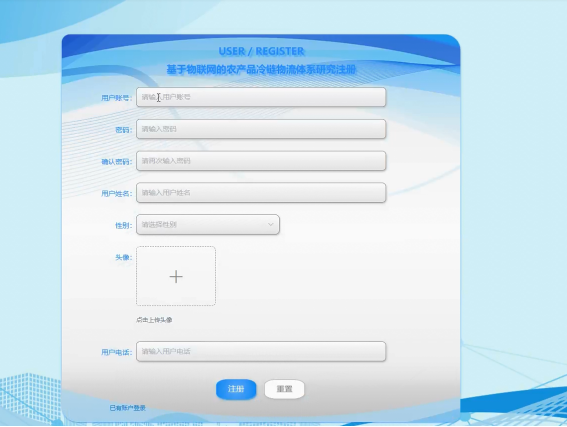Click the 用户电话 phone input field

coord(261,351)
